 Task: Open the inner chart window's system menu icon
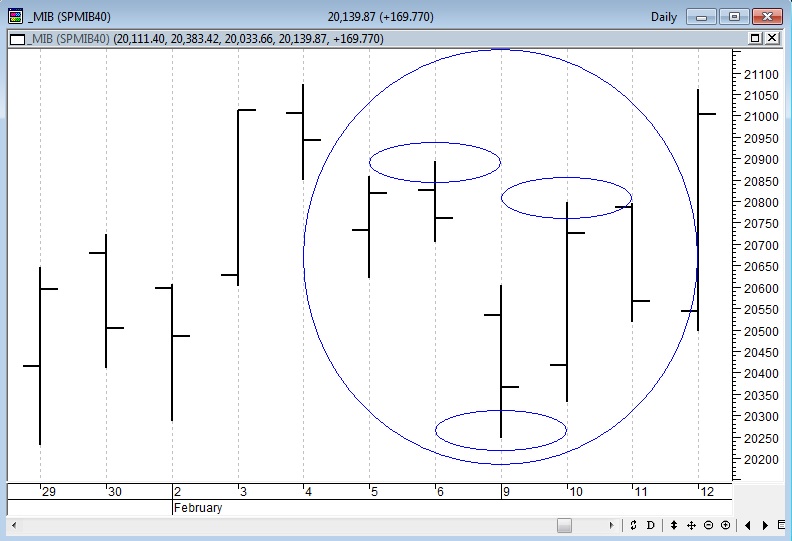coord(16,38)
